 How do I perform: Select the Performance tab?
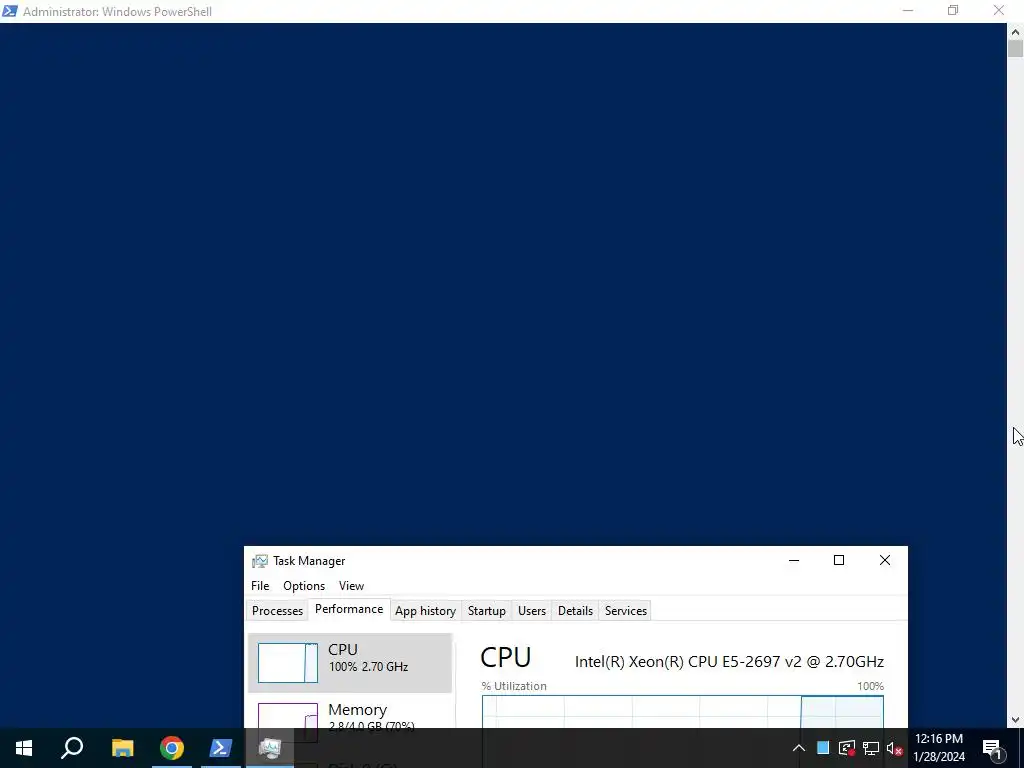pyautogui.click(x=349, y=609)
